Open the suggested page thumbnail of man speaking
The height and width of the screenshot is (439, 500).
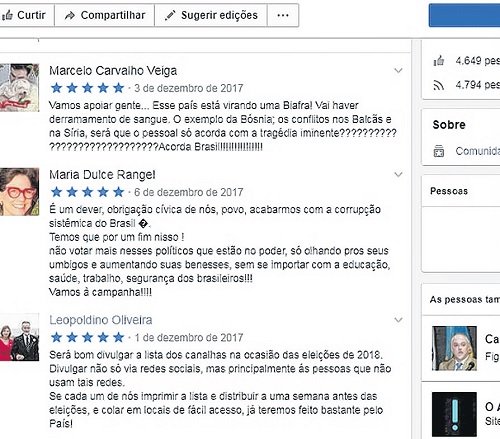click(454, 348)
